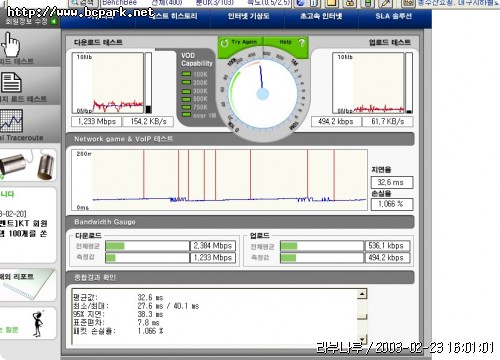Screen dimensions: 500x360
Task: Click the Network game & VoIP 테스트 header
Action: click(240, 139)
